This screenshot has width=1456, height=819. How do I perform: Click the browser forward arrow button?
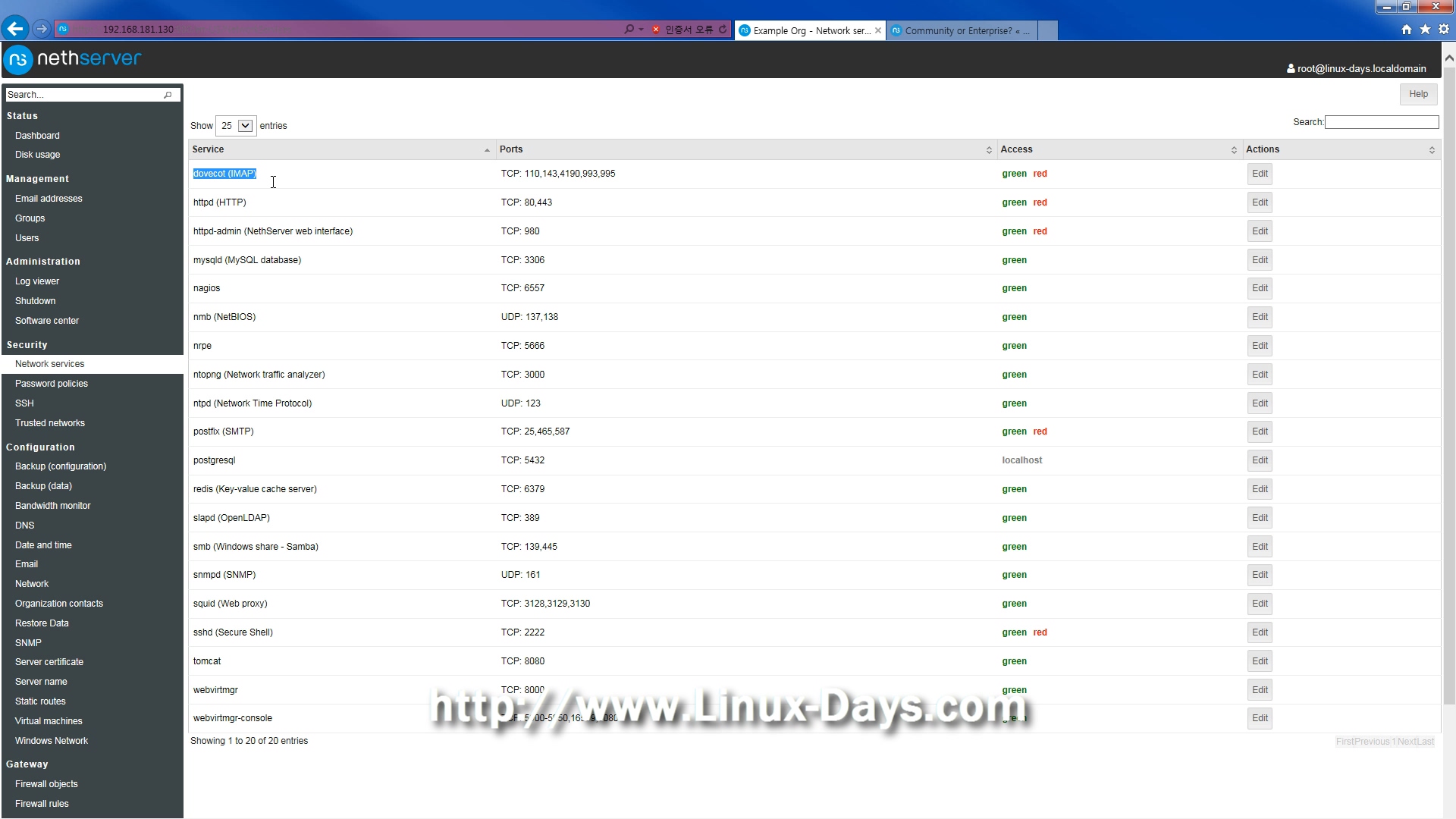pos(42,29)
